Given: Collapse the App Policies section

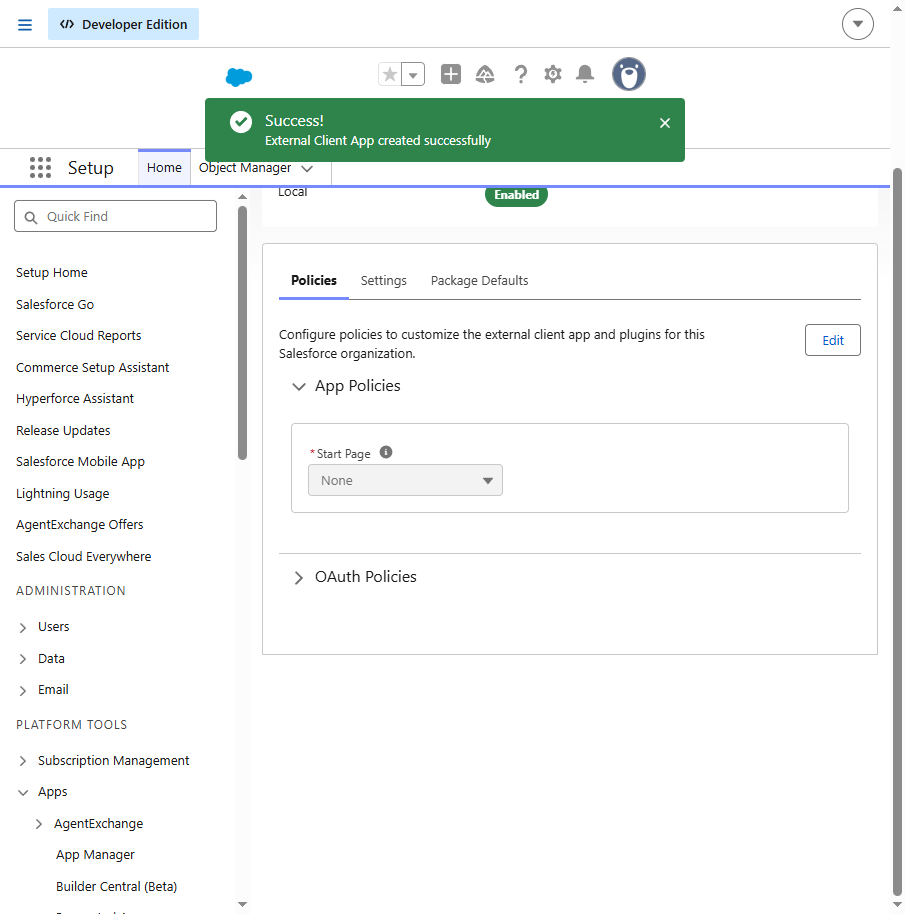Looking at the screenshot, I should pyautogui.click(x=298, y=386).
